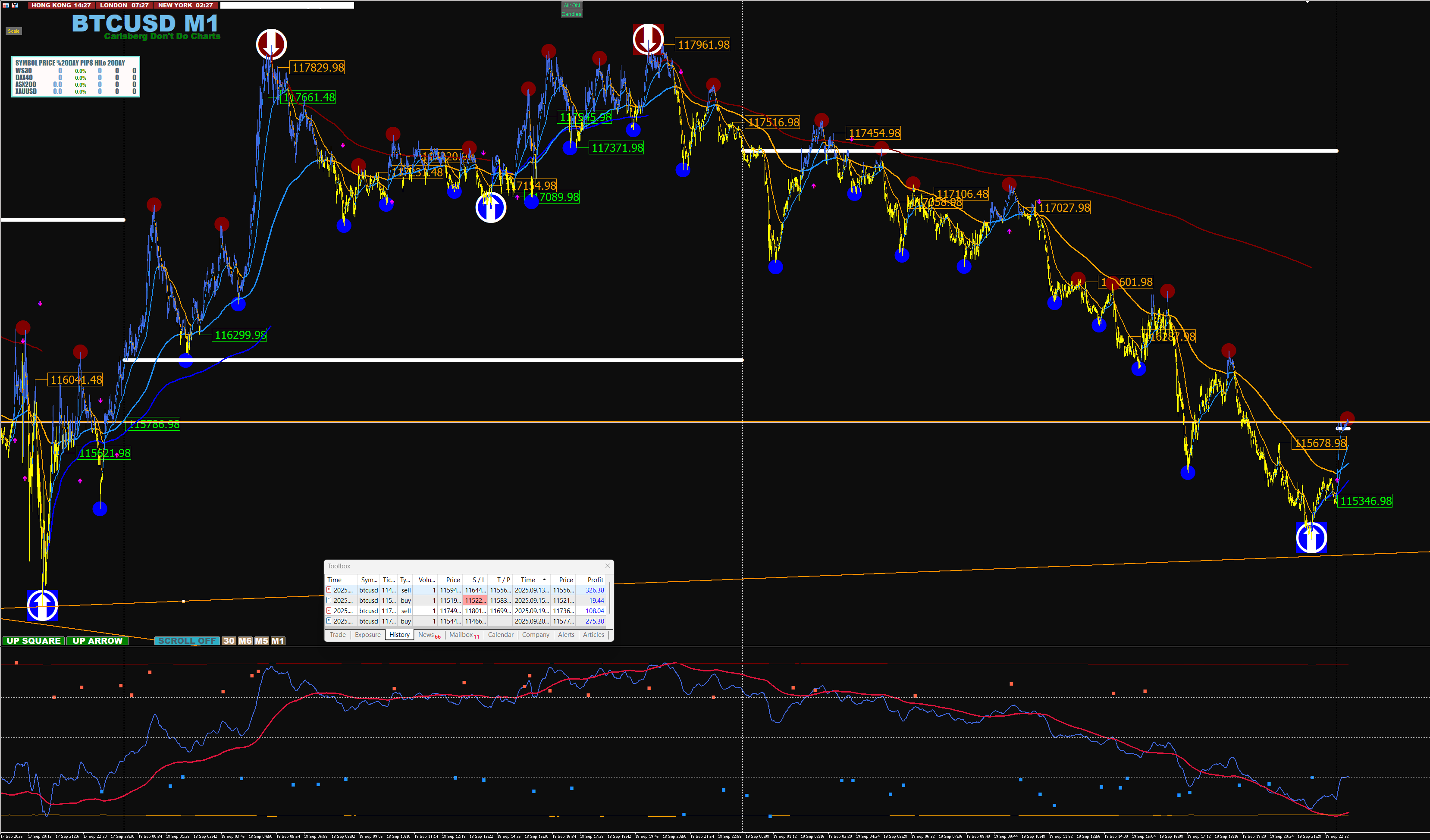Click the UP ARROW button
The height and width of the screenshot is (840, 1430).
pyautogui.click(x=97, y=641)
